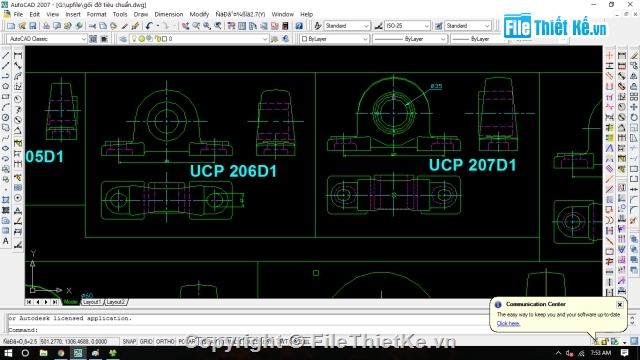Expand the AutoCAD Classic workspace dropdown
This screenshot has height=360, width=640.
point(47,39)
